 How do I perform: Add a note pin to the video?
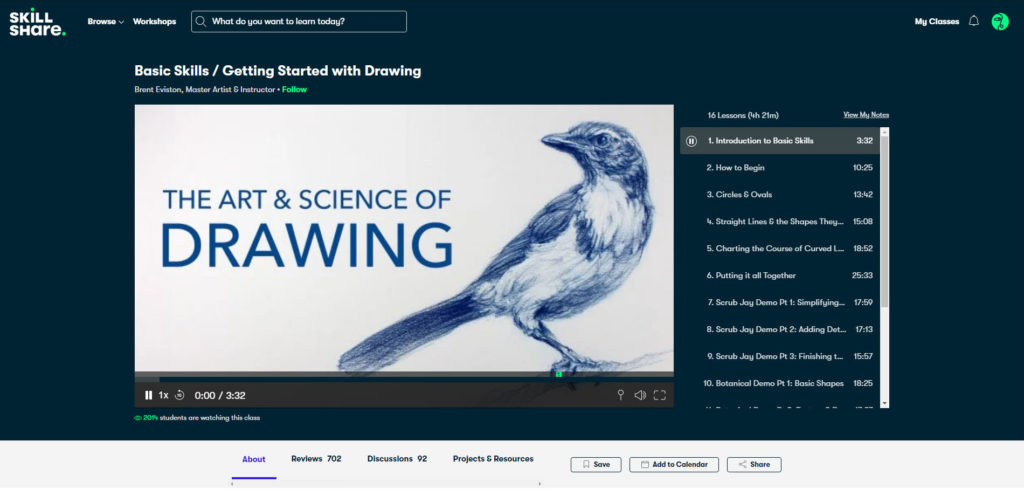pyautogui.click(x=620, y=395)
